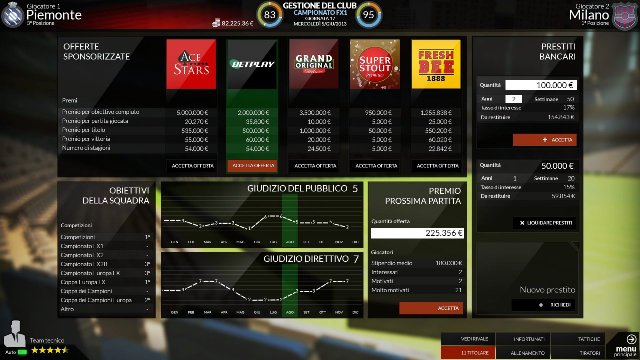Click the Team tecnico manager silhouette icon
Image resolution: width=640 pixels, height=360 pixels.
click(x=14, y=333)
